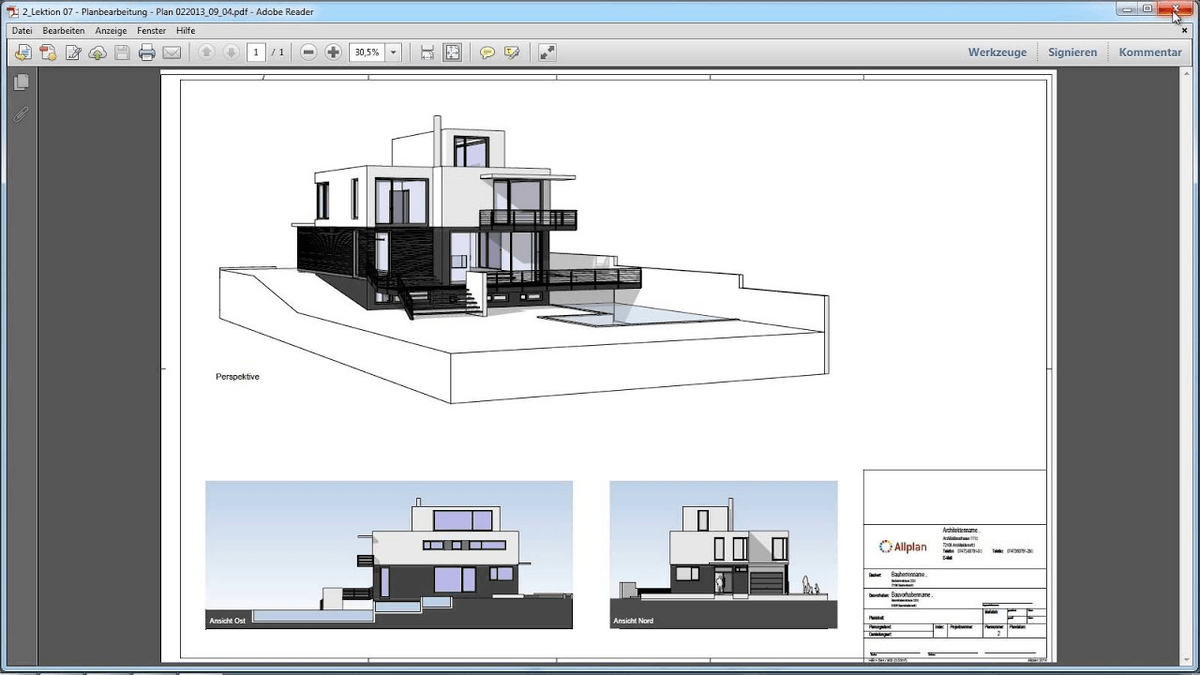Image resolution: width=1200 pixels, height=675 pixels.
Task: Open the Werkzeuge pane
Action: (x=997, y=52)
